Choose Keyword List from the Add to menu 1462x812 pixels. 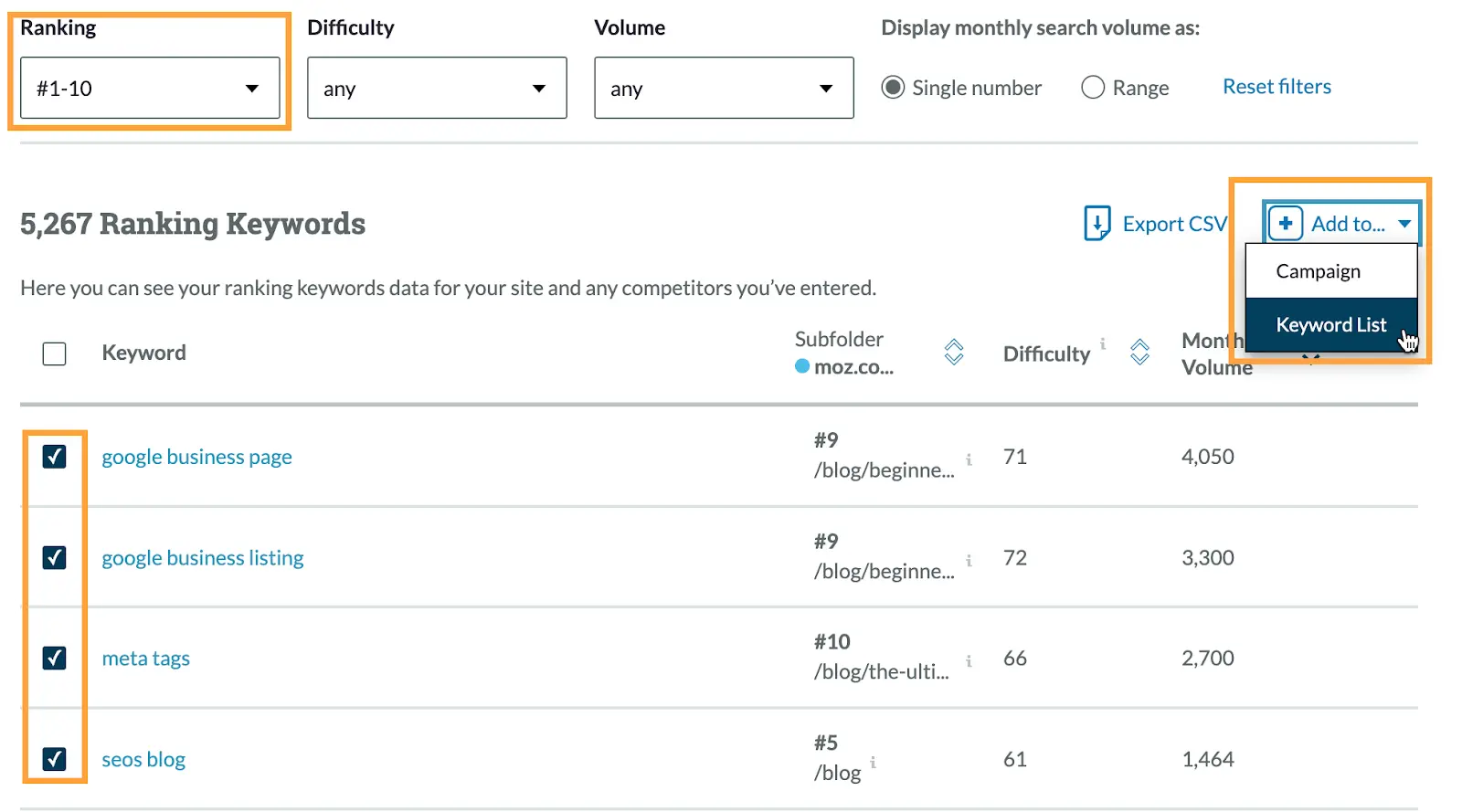click(x=1330, y=325)
